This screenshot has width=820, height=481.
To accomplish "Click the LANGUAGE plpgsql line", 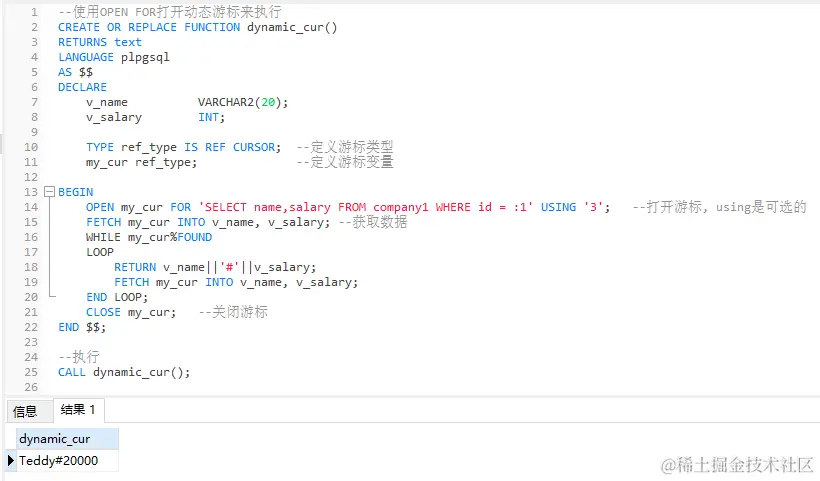I will coord(113,58).
